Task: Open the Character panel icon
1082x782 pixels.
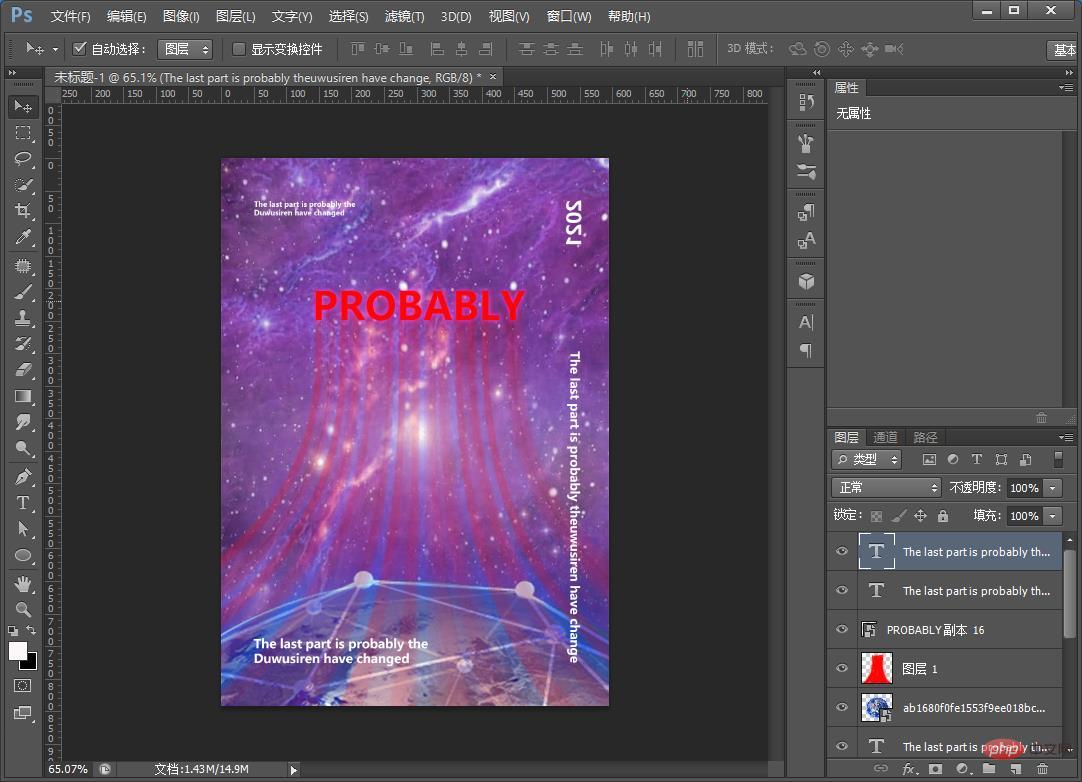Action: [x=806, y=322]
